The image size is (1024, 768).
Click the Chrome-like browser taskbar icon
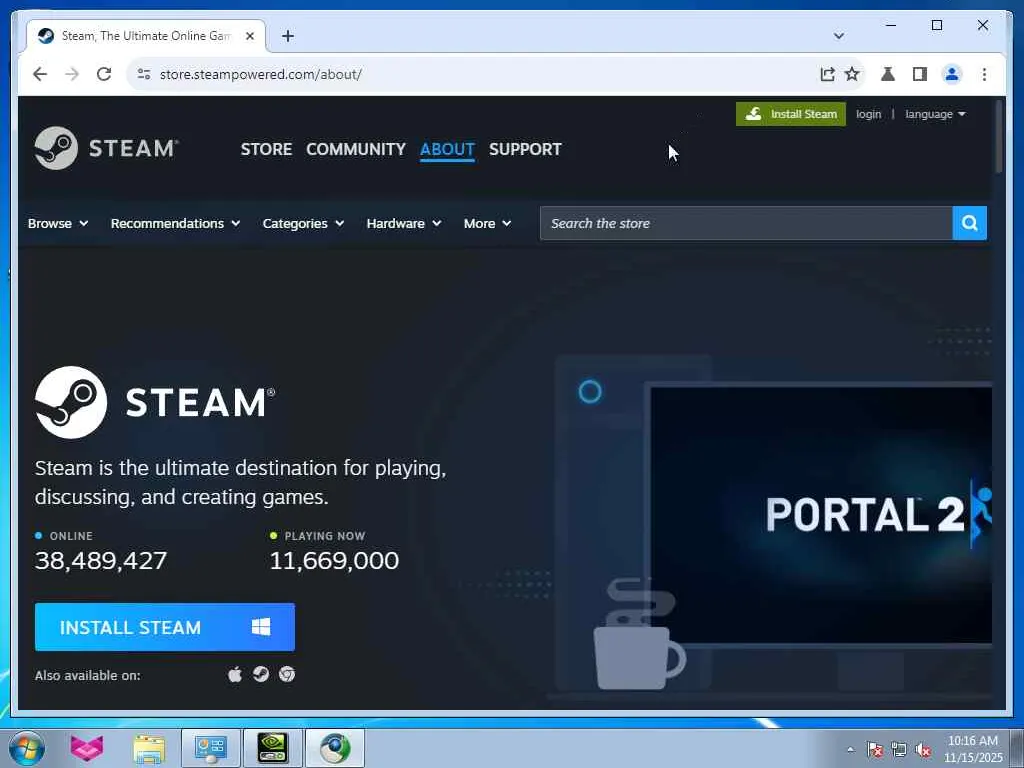tap(334, 748)
